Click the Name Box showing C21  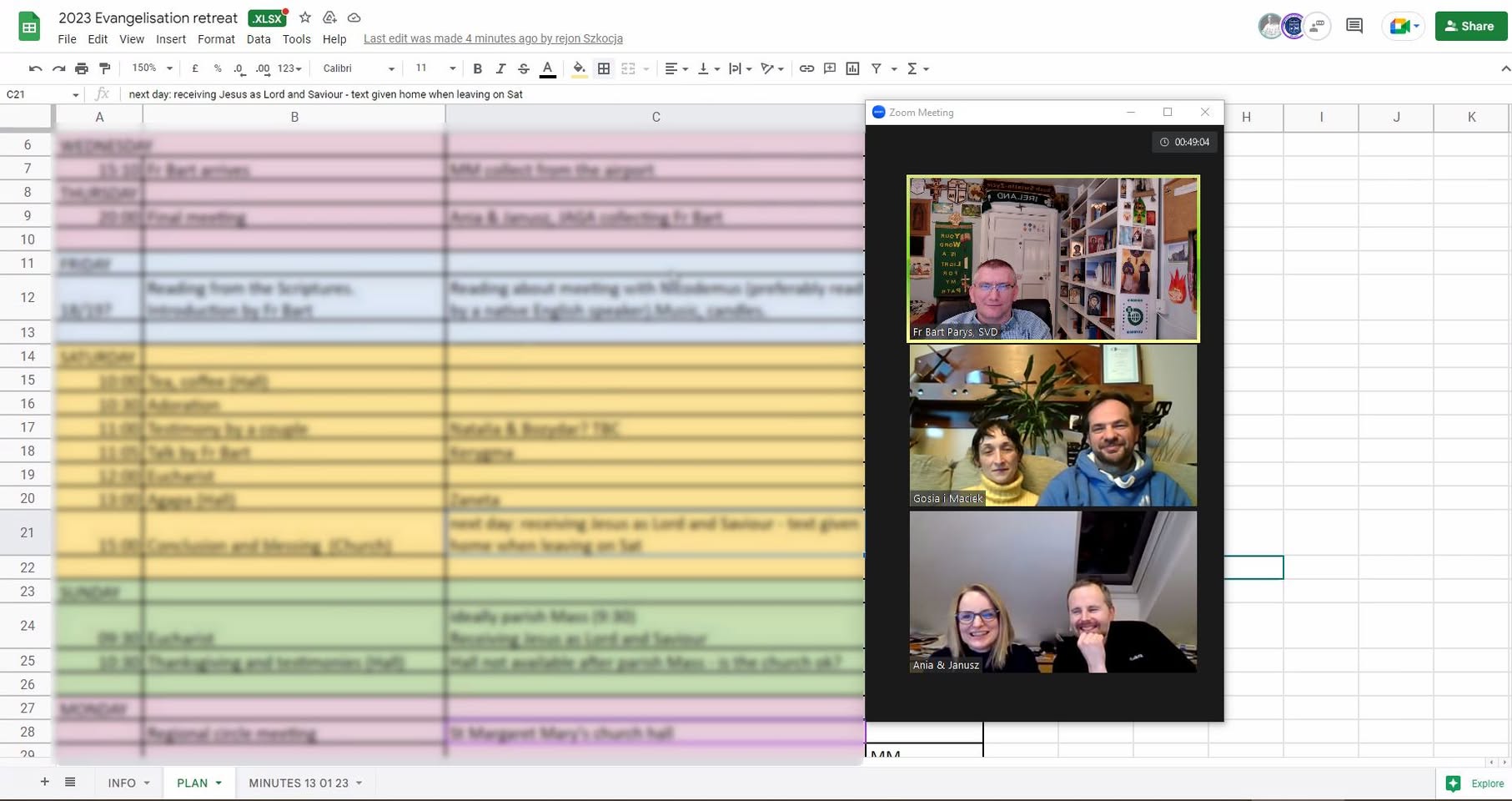(x=42, y=94)
